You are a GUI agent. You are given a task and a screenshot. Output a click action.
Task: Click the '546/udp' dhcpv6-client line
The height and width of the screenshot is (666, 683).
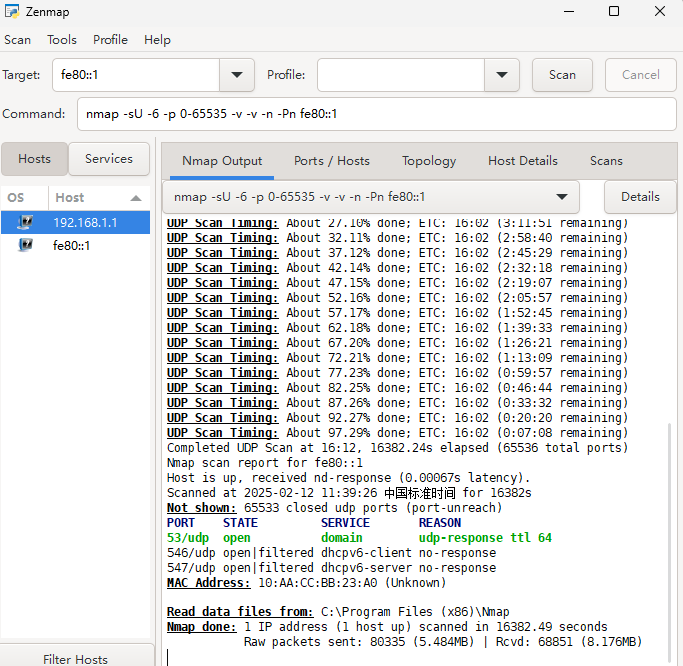(331, 553)
